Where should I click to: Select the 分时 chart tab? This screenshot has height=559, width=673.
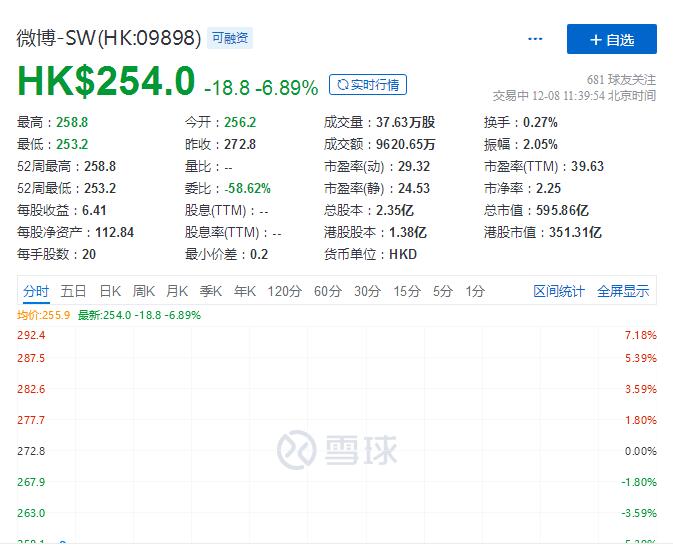pyautogui.click(x=36, y=291)
